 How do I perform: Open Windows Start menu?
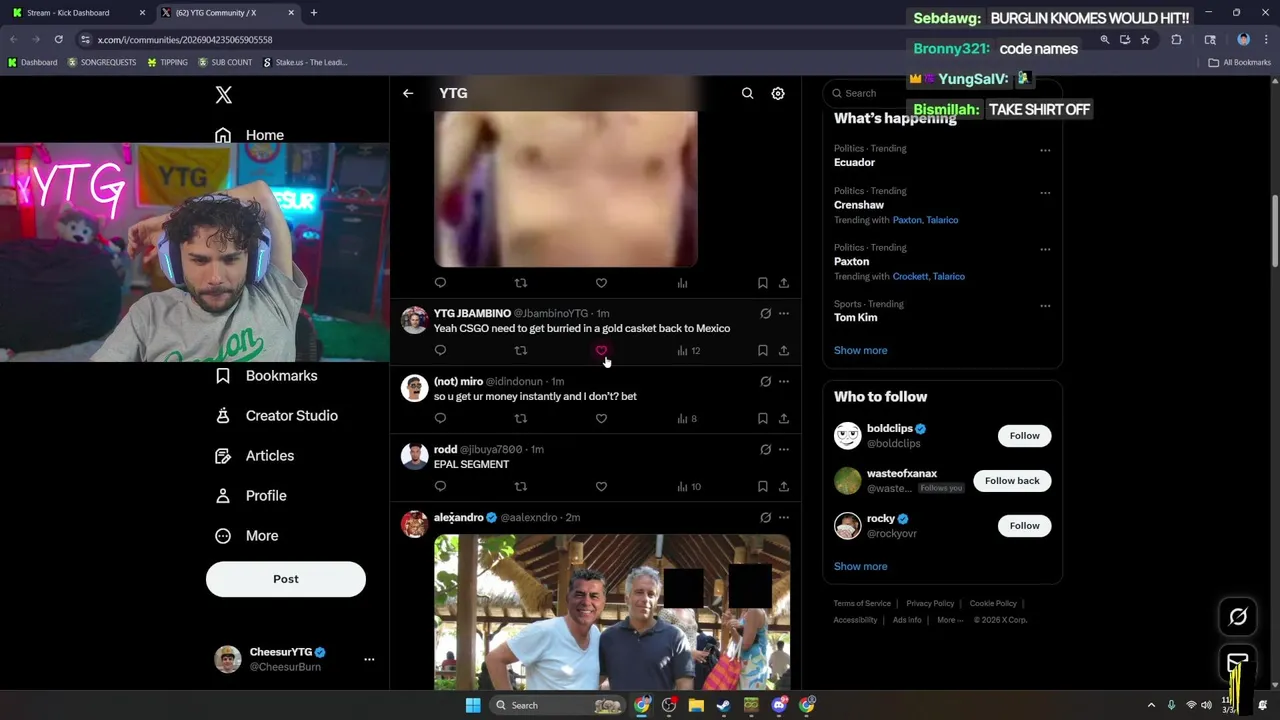coord(473,705)
